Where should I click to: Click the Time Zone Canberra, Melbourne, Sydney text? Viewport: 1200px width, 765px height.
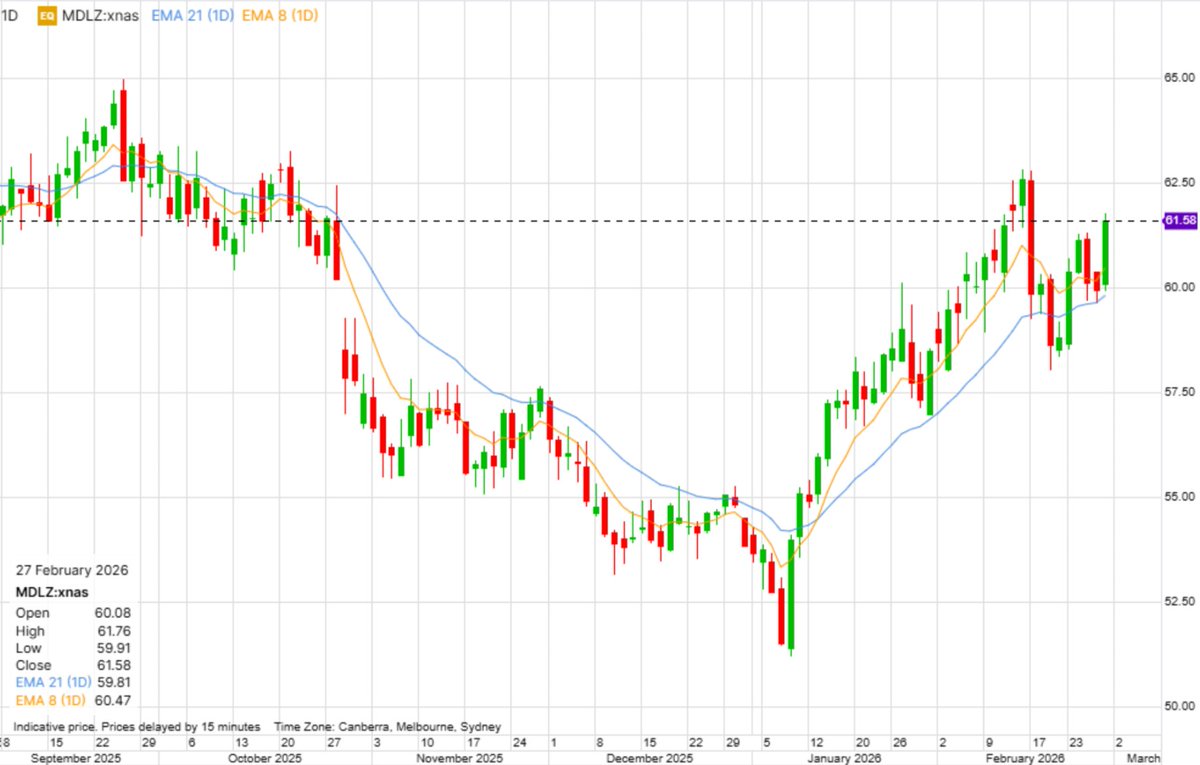(x=388, y=727)
